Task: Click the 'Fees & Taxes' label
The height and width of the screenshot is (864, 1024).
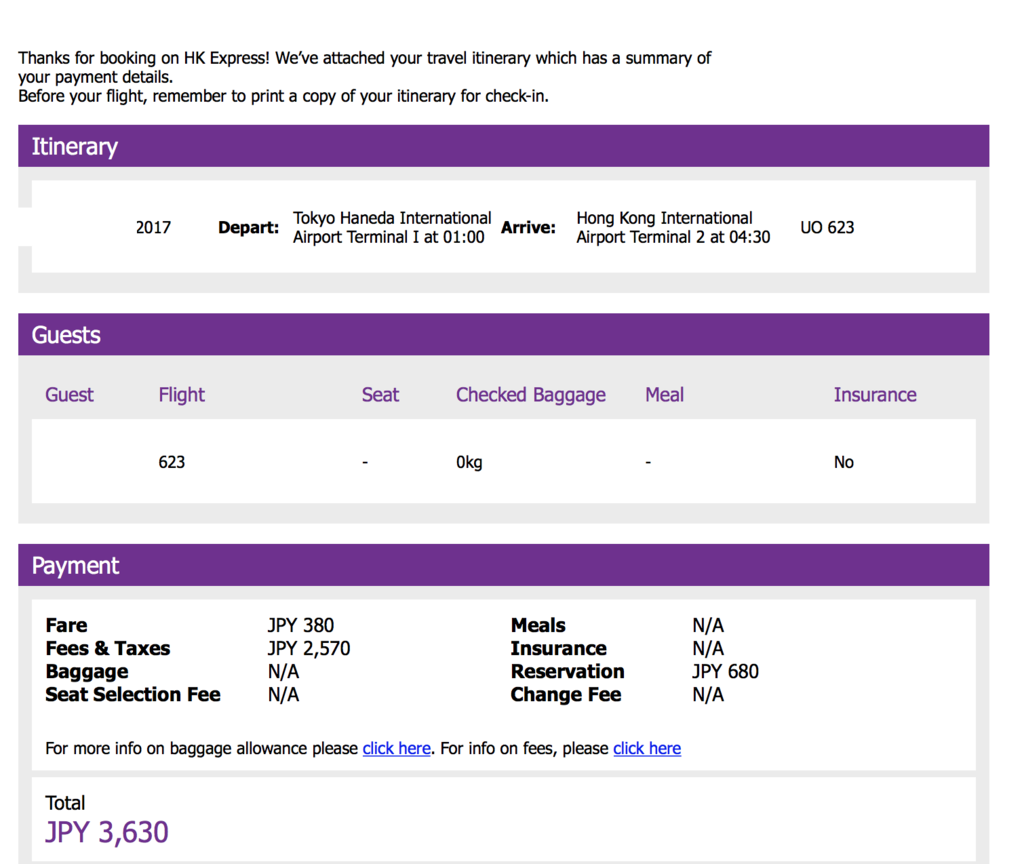Action: click(108, 648)
